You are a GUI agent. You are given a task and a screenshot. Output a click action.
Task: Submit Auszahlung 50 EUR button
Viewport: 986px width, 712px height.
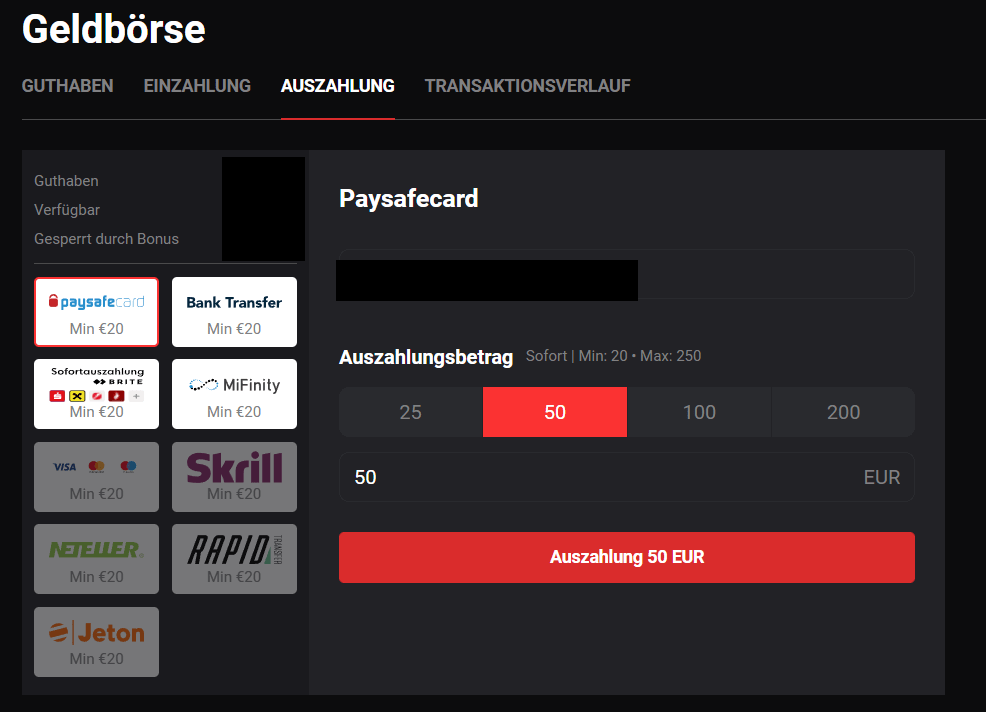tap(627, 557)
